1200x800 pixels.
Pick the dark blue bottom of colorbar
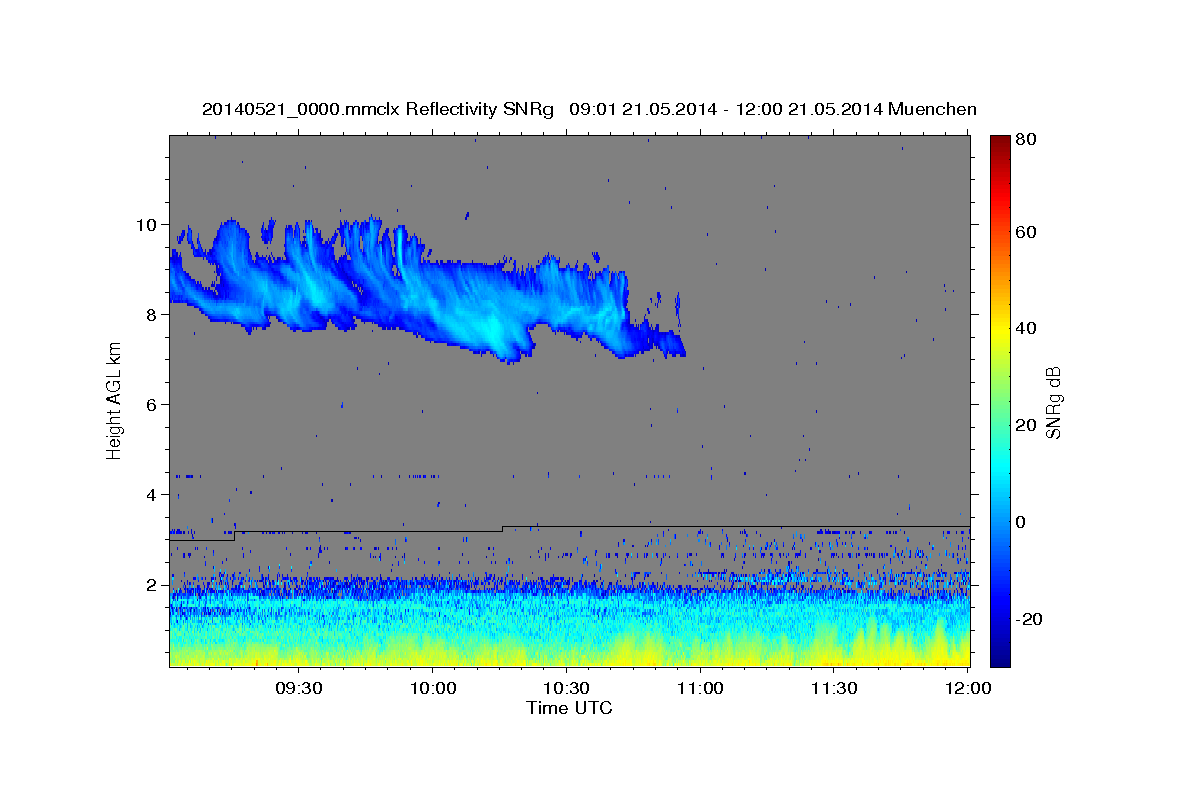click(1000, 658)
